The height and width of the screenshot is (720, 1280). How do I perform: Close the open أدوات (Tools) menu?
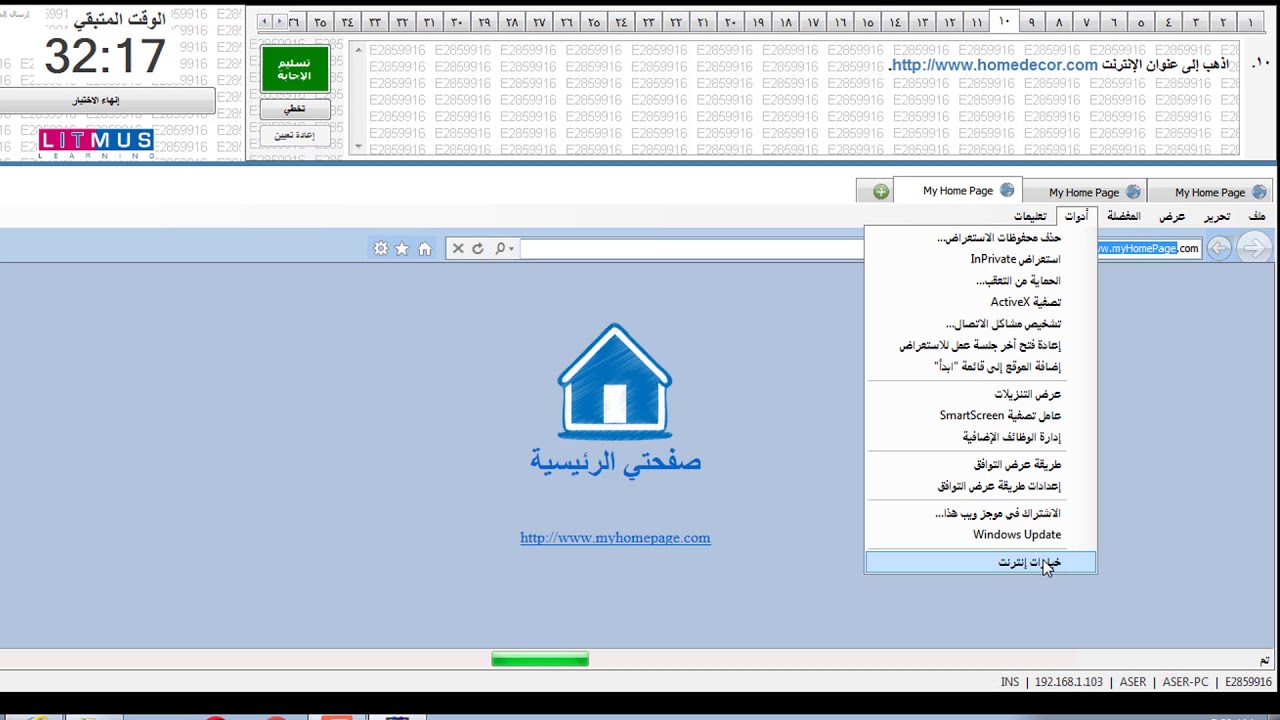(1076, 216)
